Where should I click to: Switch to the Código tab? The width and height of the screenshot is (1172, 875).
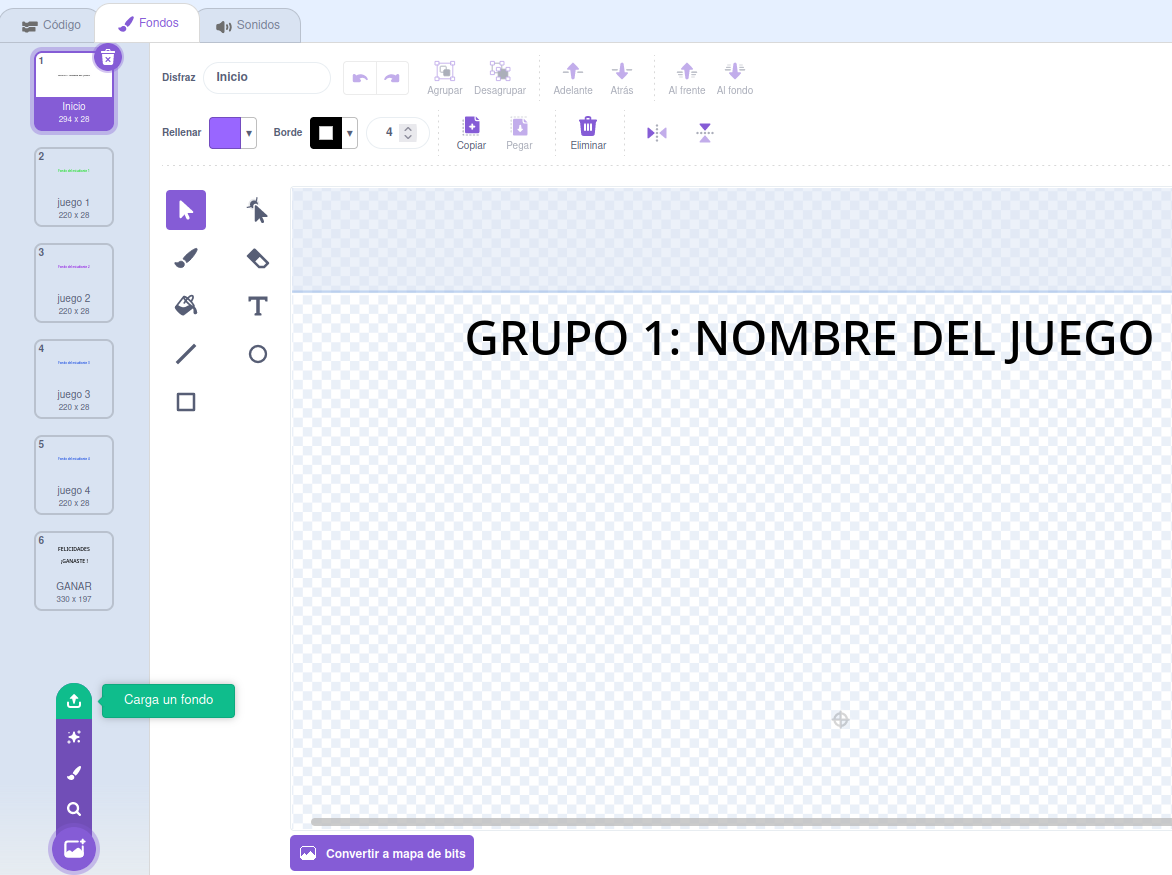pyautogui.click(x=50, y=24)
